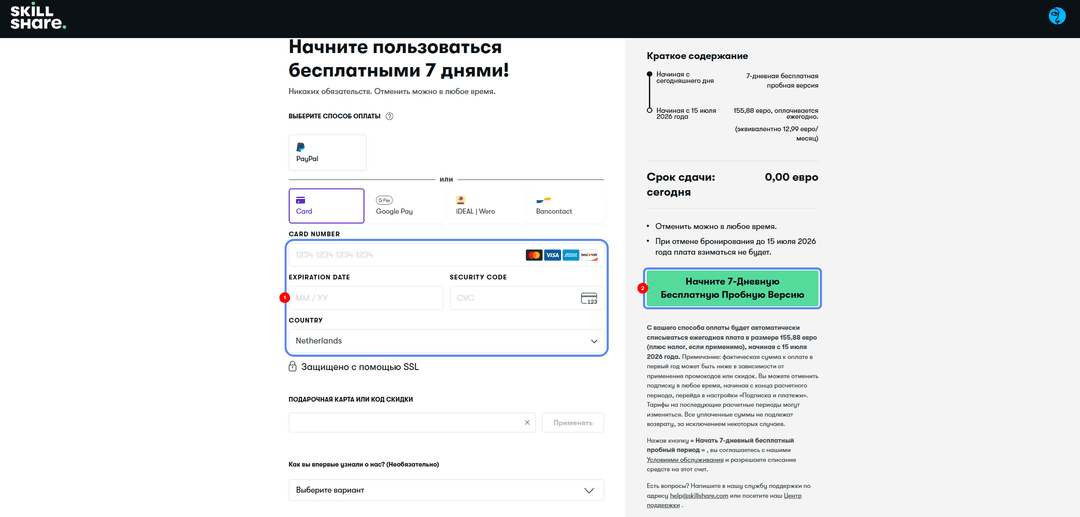Click the Bancontact logo icon
This screenshot has width=1080, height=517.
click(x=544, y=200)
